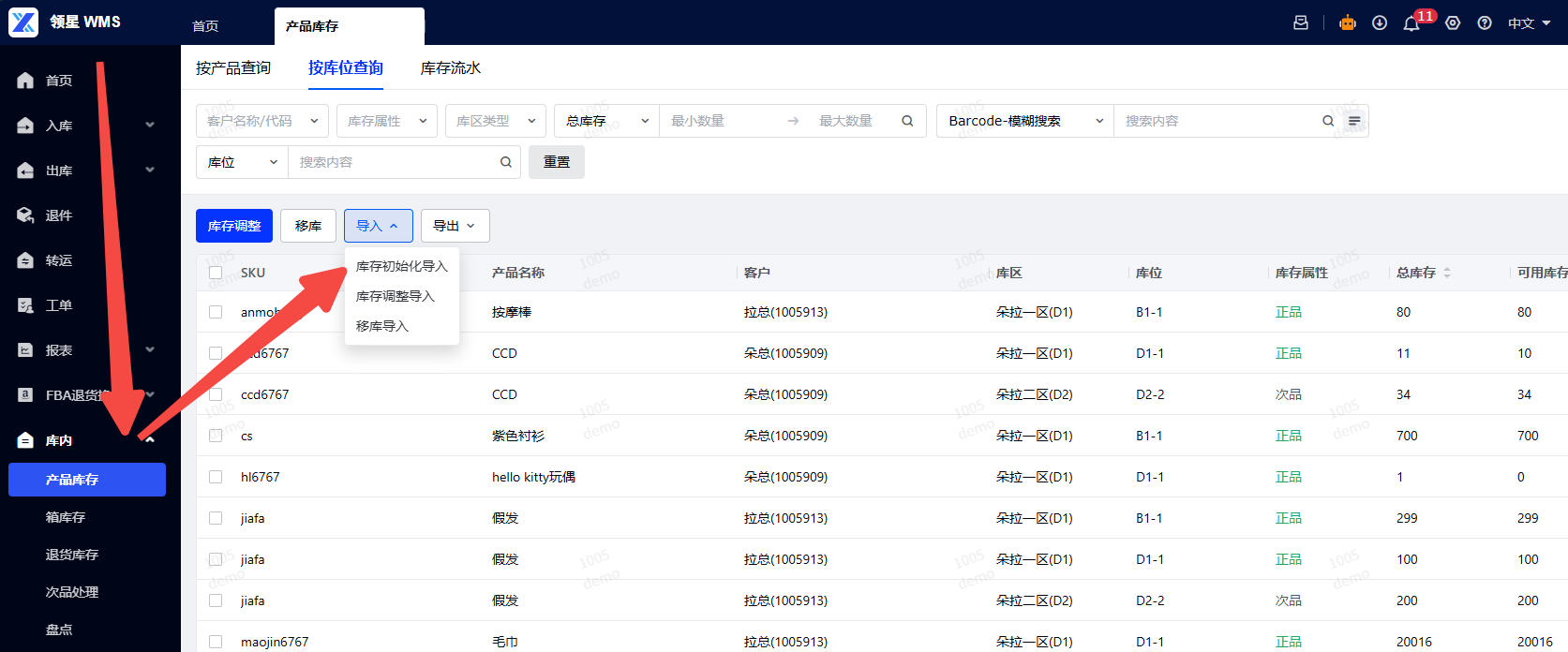Click the blue 库存调整 button
Image resolution: width=1568 pixels, height=652 pixels.
pyautogui.click(x=234, y=226)
